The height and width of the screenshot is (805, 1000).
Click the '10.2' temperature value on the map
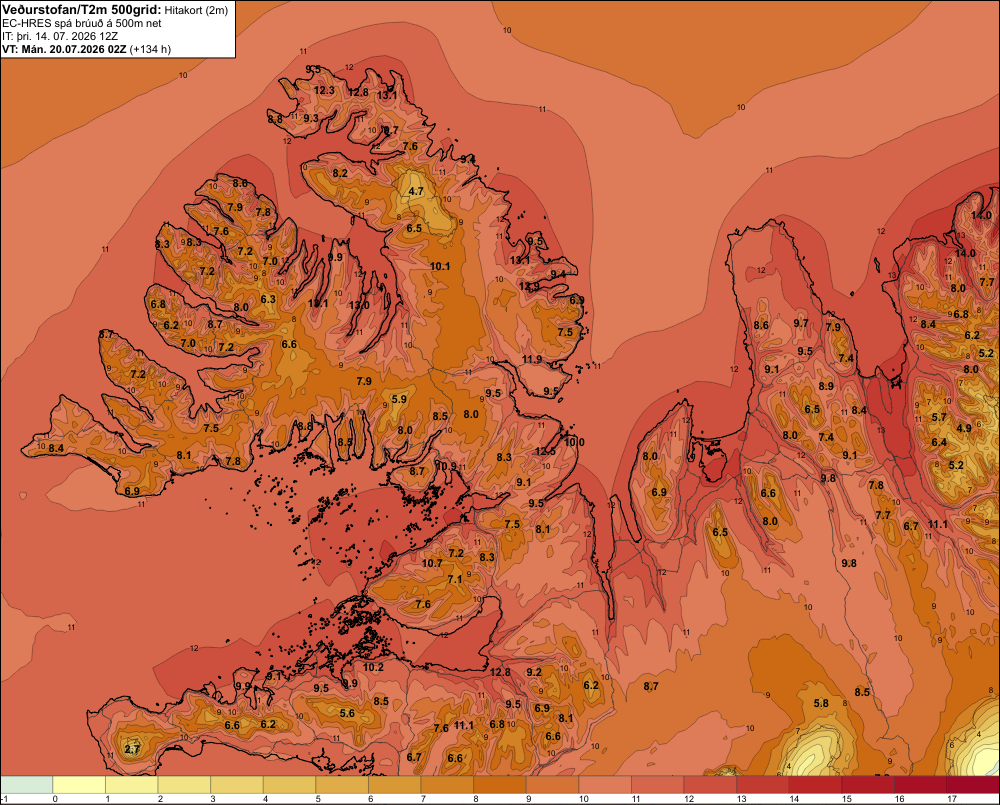point(373,667)
